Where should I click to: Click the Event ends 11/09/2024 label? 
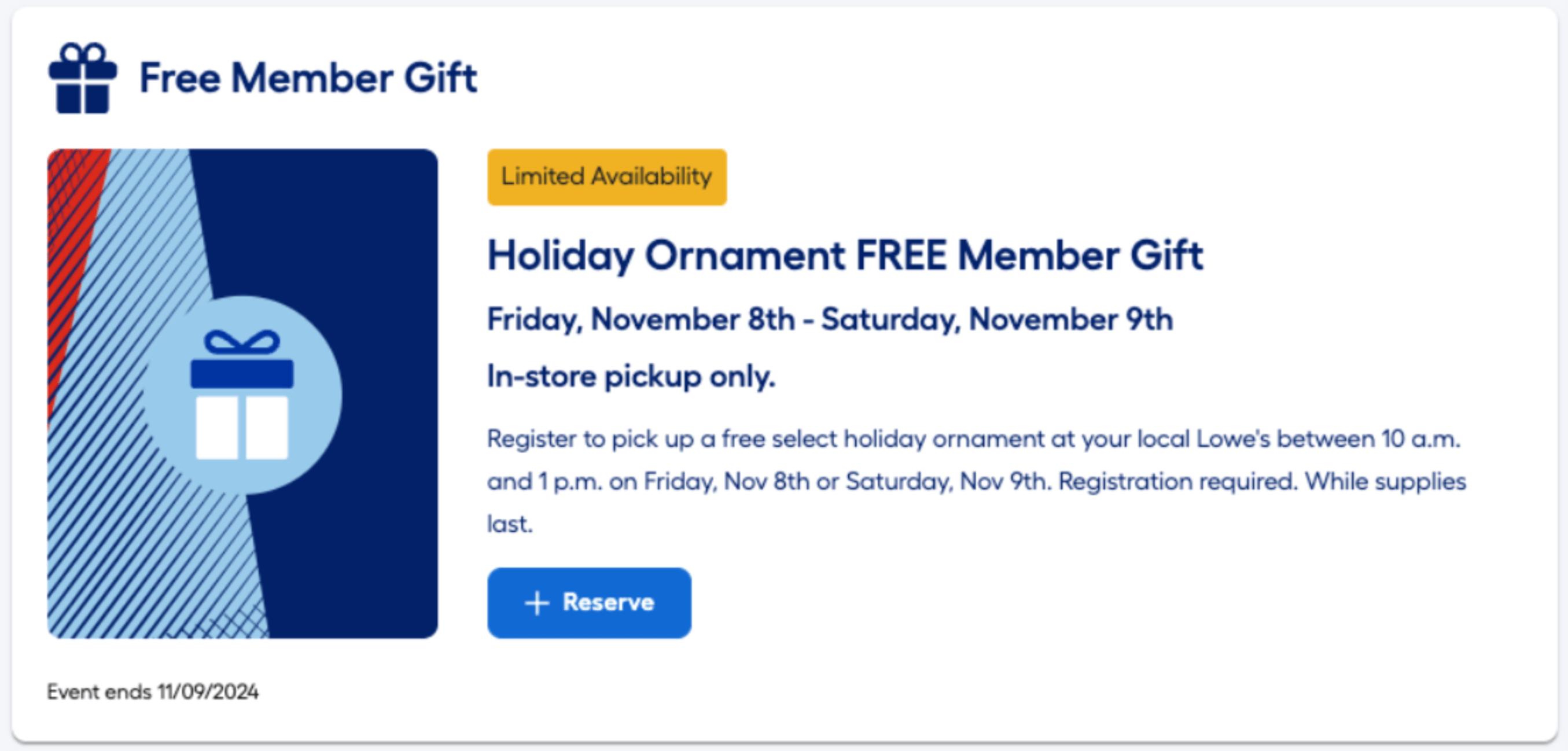pyautogui.click(x=154, y=692)
